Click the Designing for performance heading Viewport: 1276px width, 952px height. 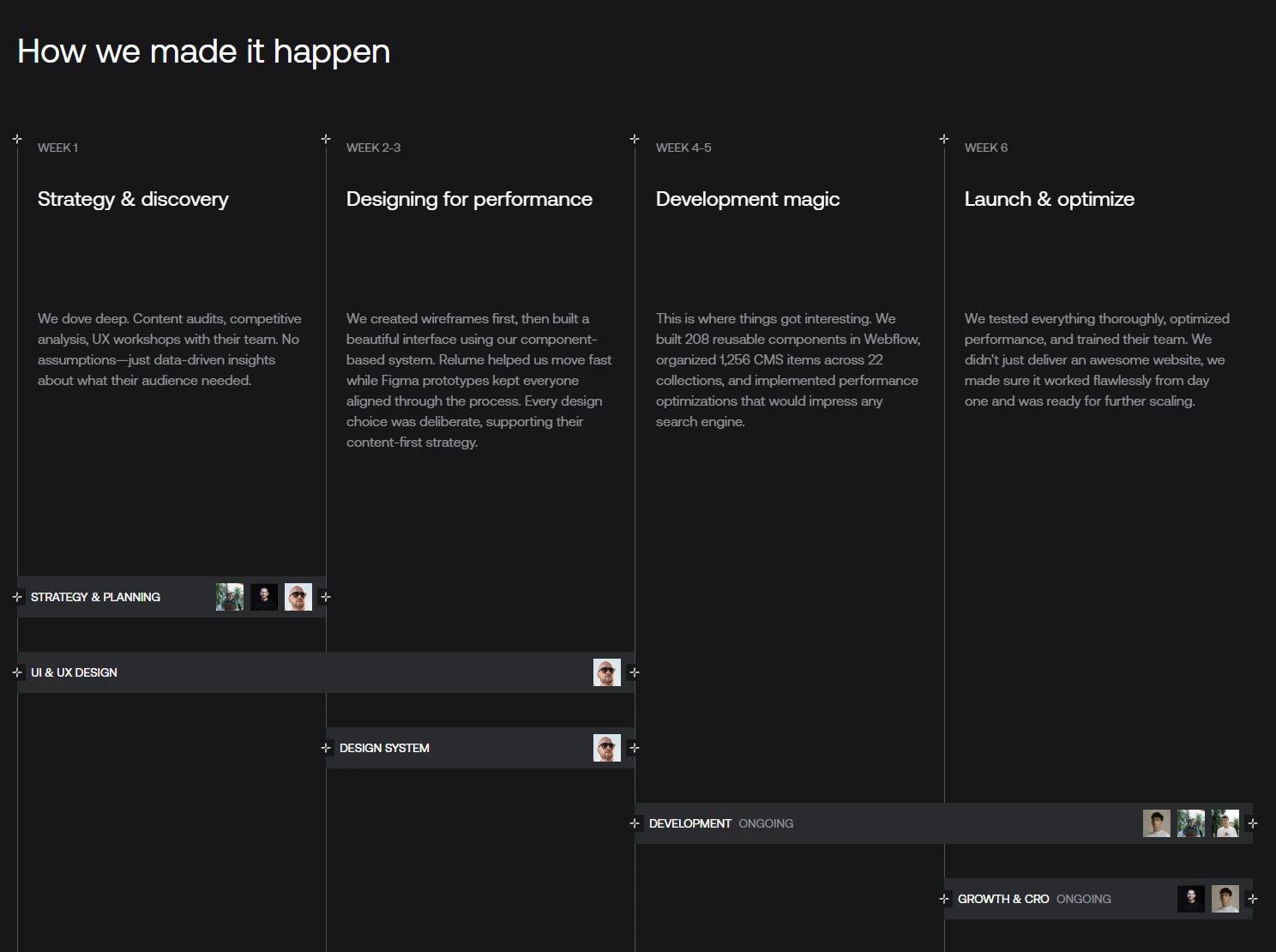pos(469,199)
